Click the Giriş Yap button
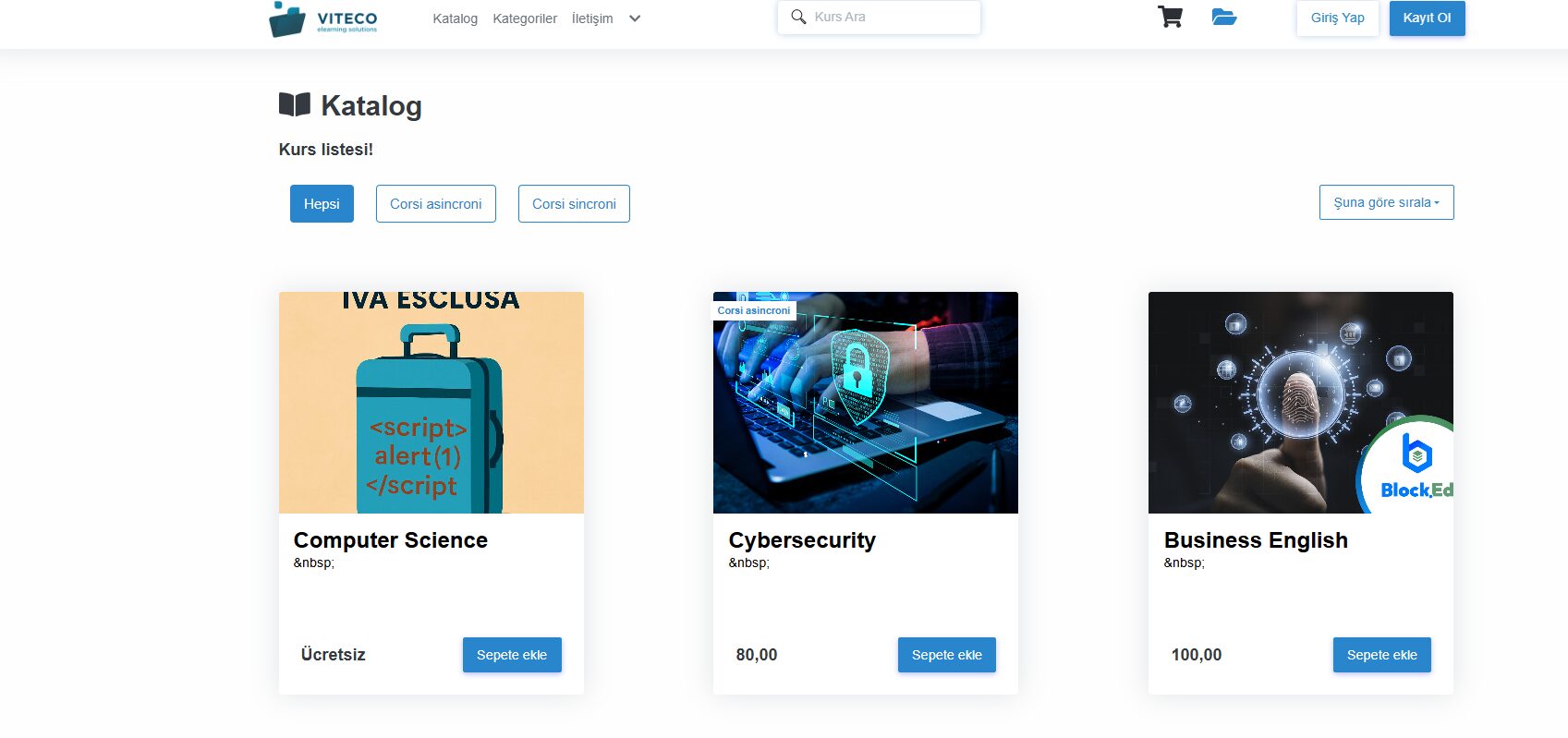The width and height of the screenshot is (1568, 738). [x=1337, y=18]
